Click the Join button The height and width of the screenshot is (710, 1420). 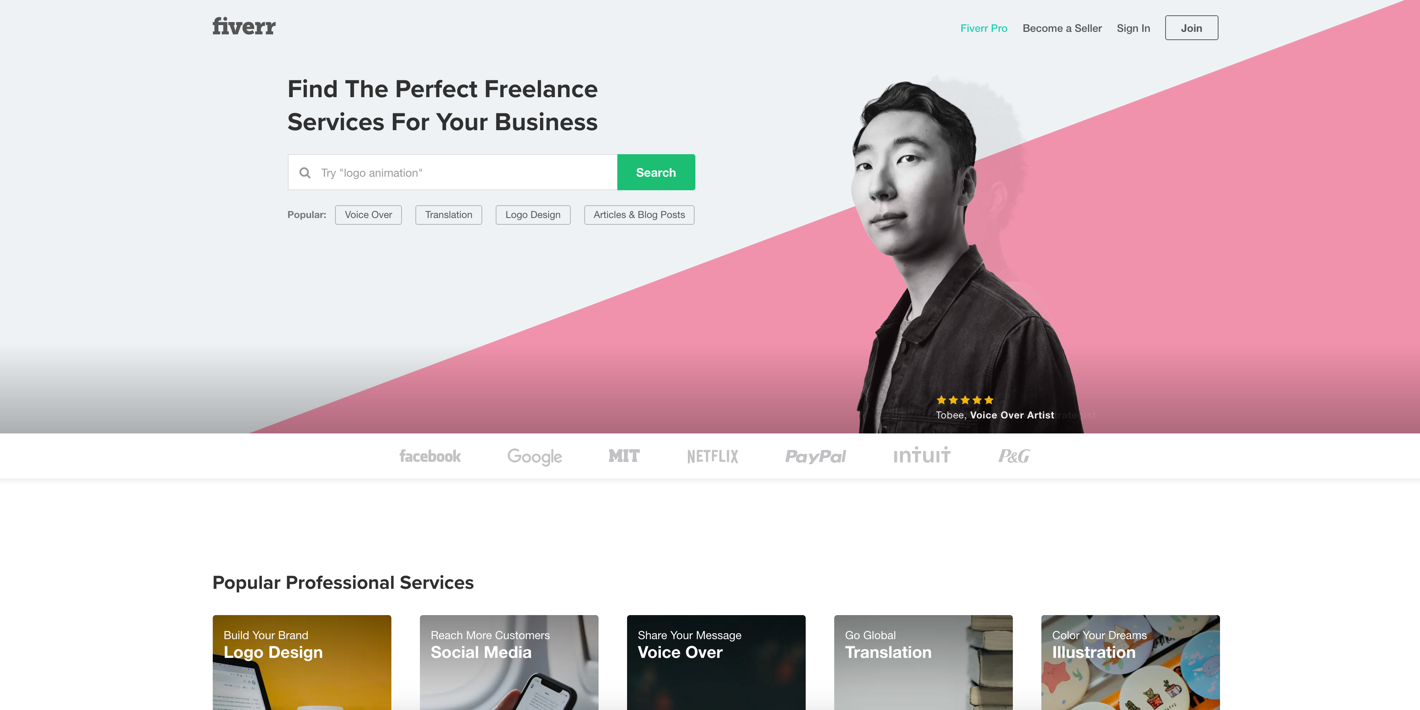[x=1191, y=28]
